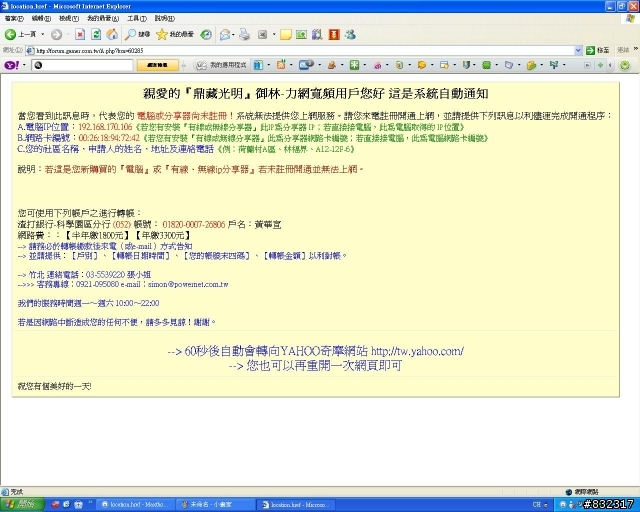Open the History clock icon
This screenshot has width=640, height=512.
tap(206, 35)
